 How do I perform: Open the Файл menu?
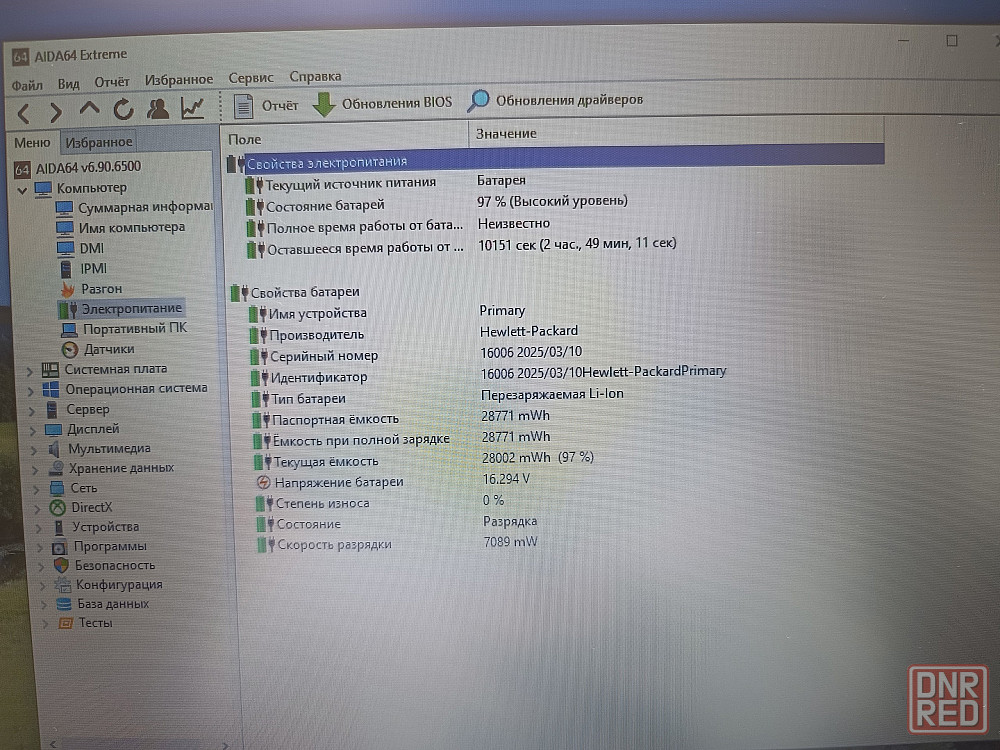coord(27,85)
